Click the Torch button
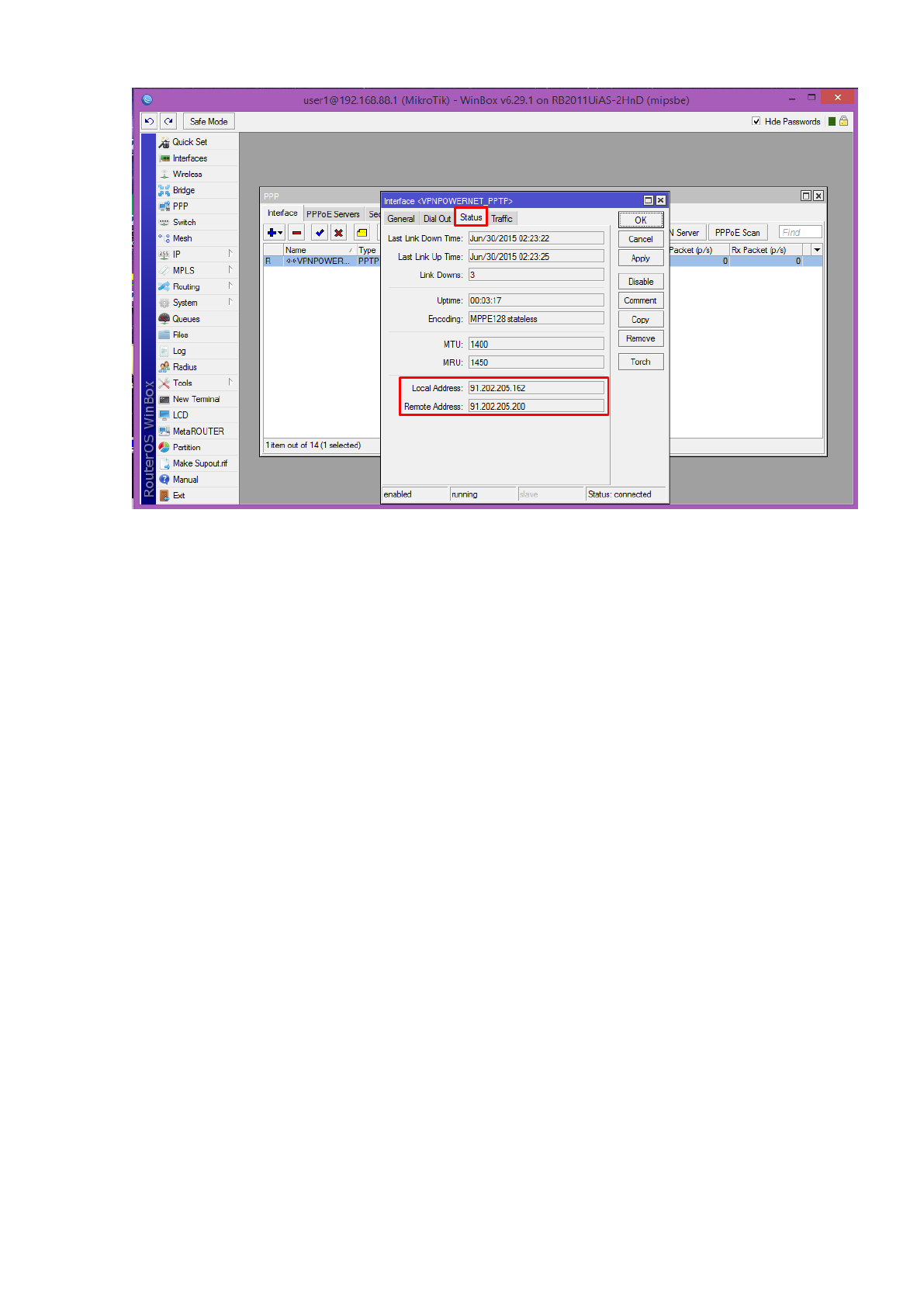The height and width of the screenshot is (1307, 924). coord(641,362)
